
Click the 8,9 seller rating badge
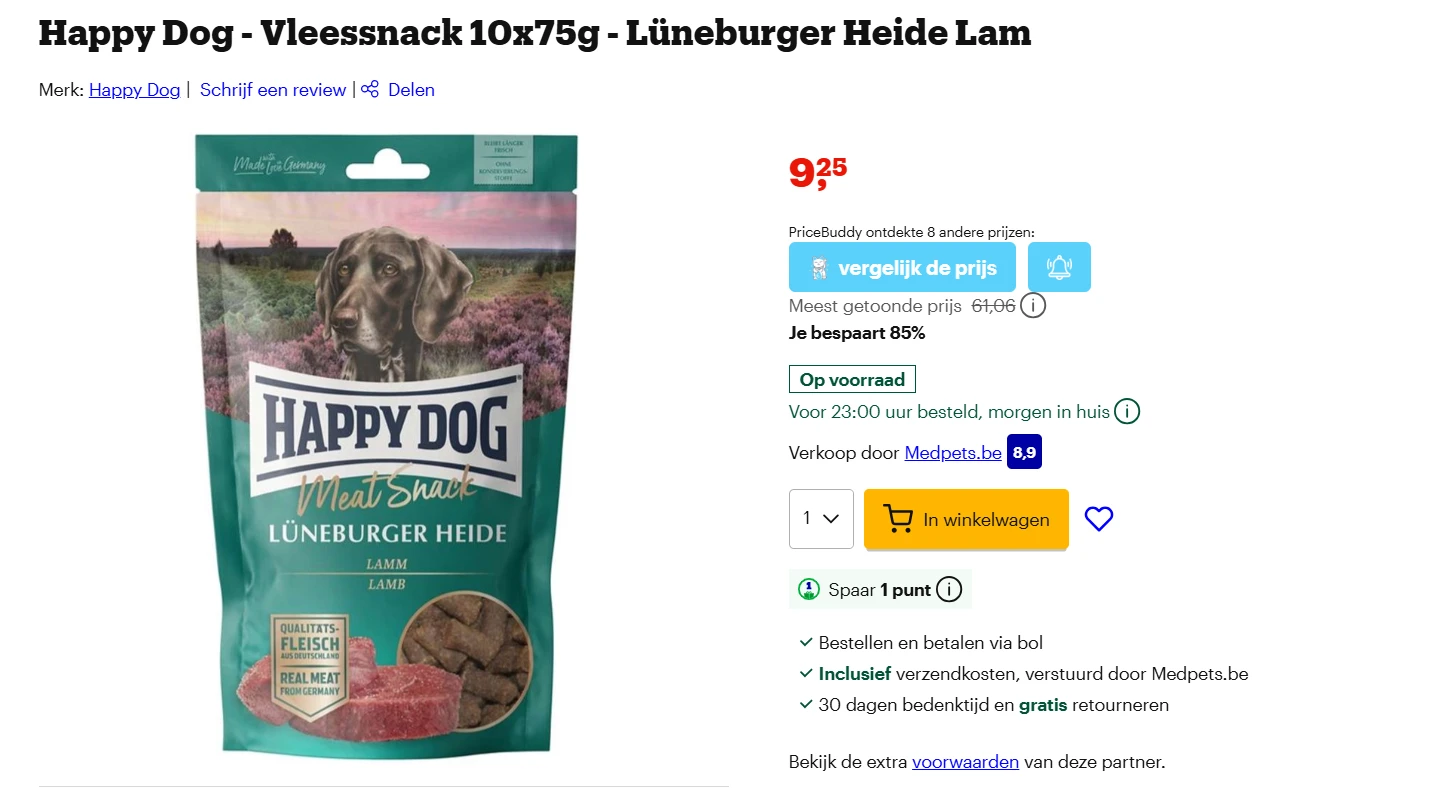coord(1025,452)
